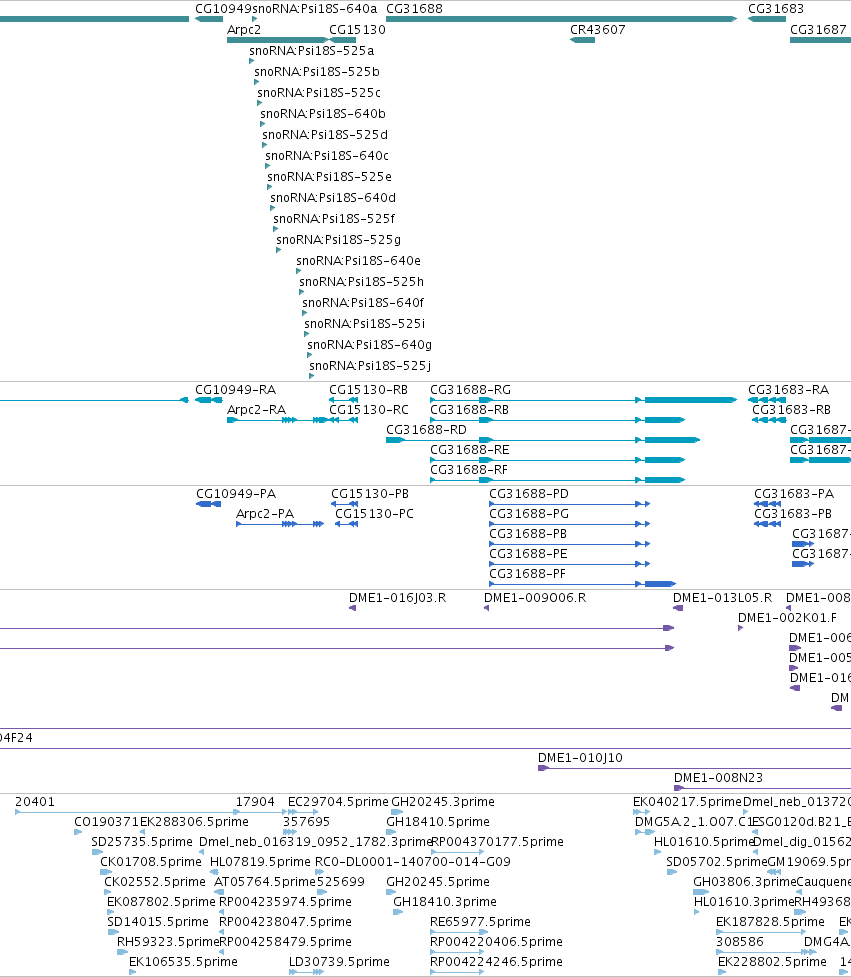The width and height of the screenshot is (851, 977).
Task: Click the CG31688-PD protein label
Action: 529,494
